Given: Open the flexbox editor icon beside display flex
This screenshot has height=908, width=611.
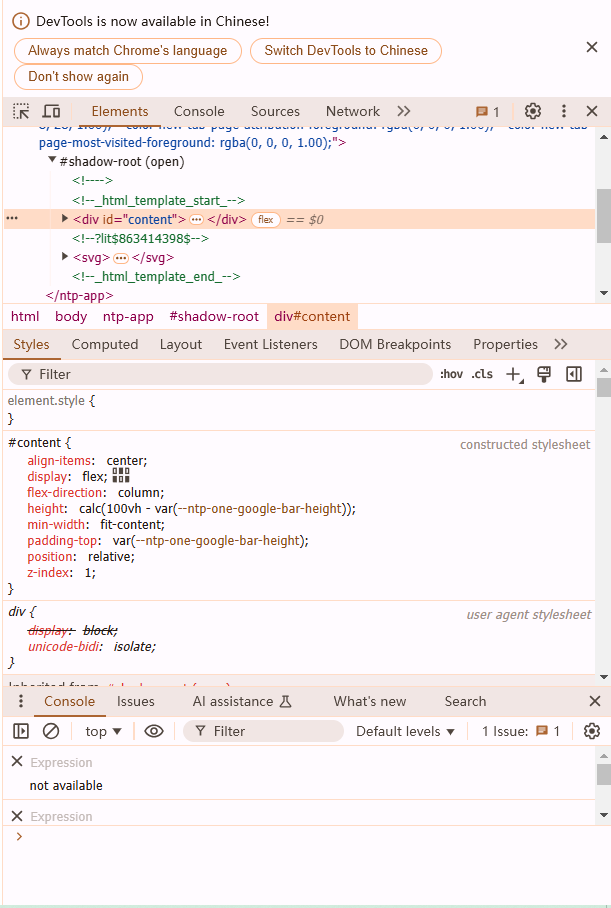Looking at the screenshot, I should [x=121, y=476].
